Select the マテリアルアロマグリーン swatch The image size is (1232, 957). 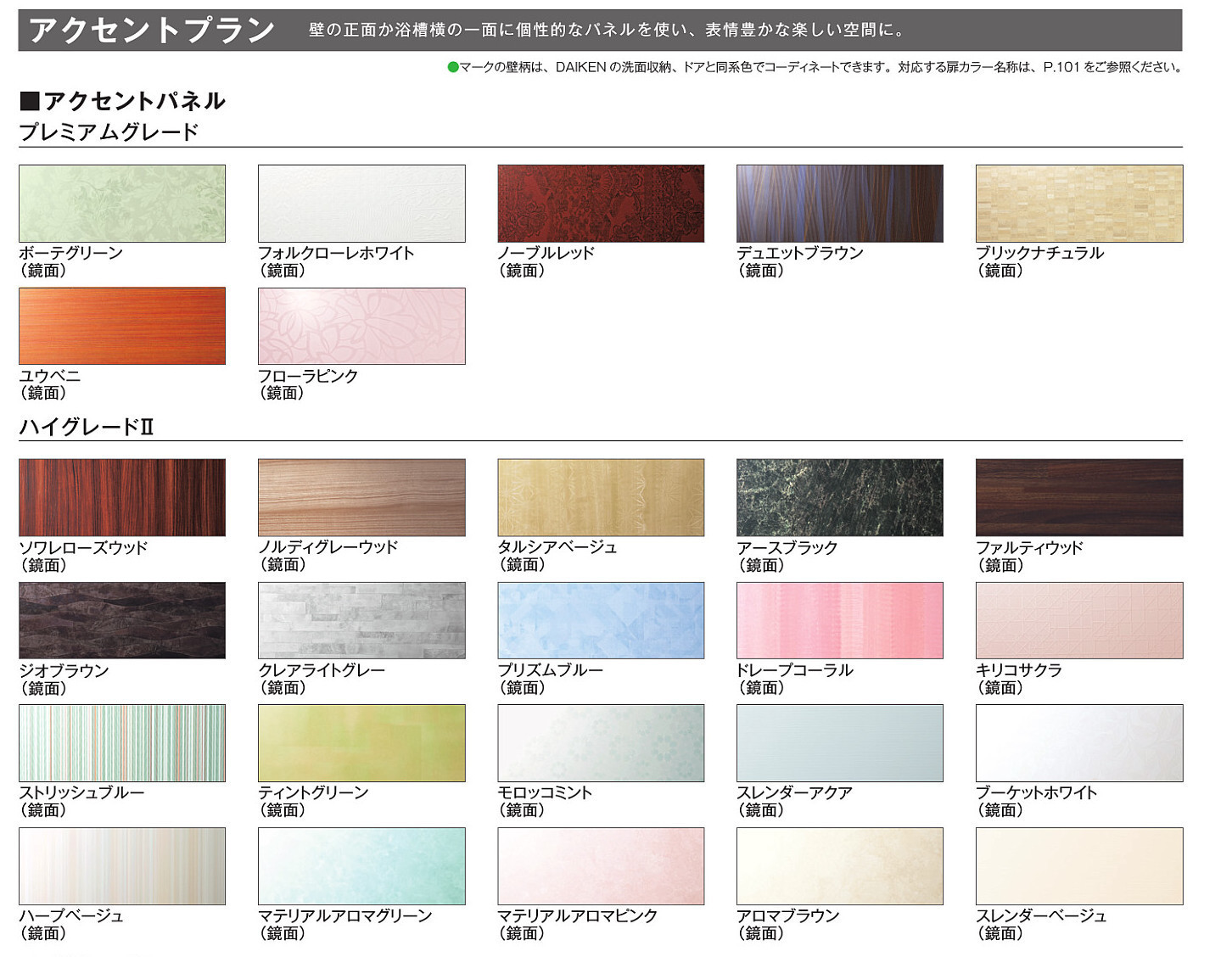click(361, 865)
